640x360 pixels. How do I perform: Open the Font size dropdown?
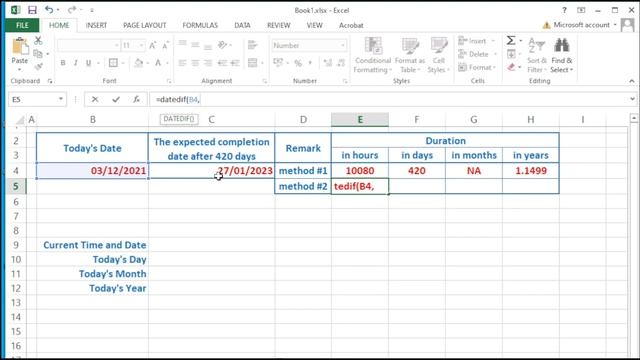click(141, 45)
